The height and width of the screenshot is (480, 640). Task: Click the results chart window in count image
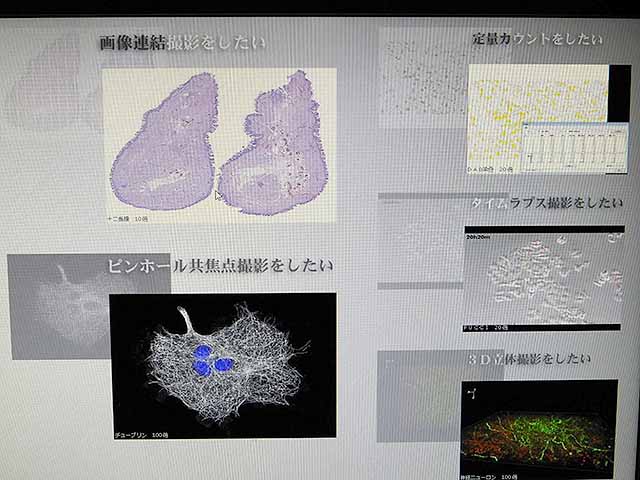coord(576,147)
